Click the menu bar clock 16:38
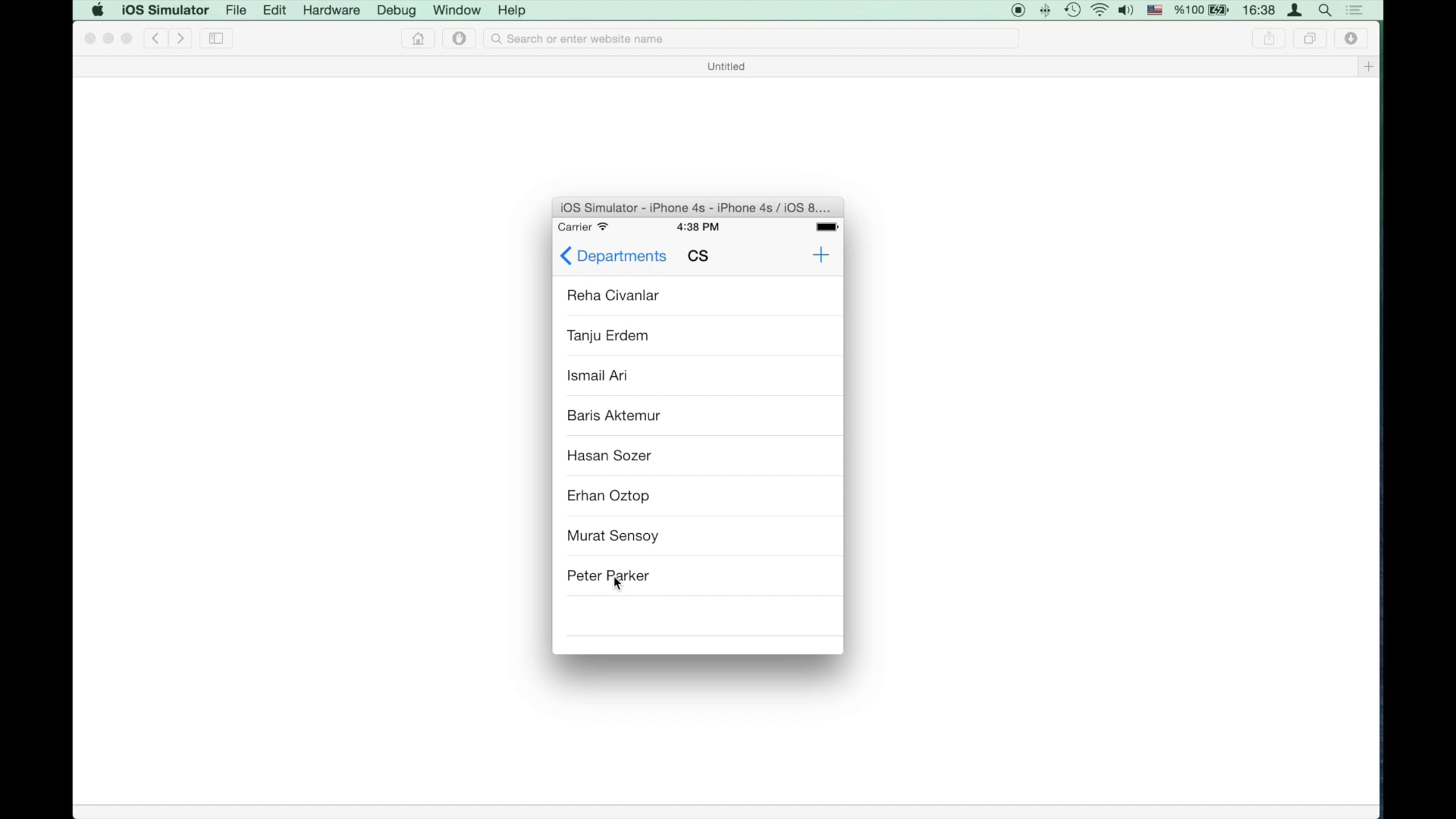Image resolution: width=1456 pixels, height=819 pixels. click(x=1258, y=10)
